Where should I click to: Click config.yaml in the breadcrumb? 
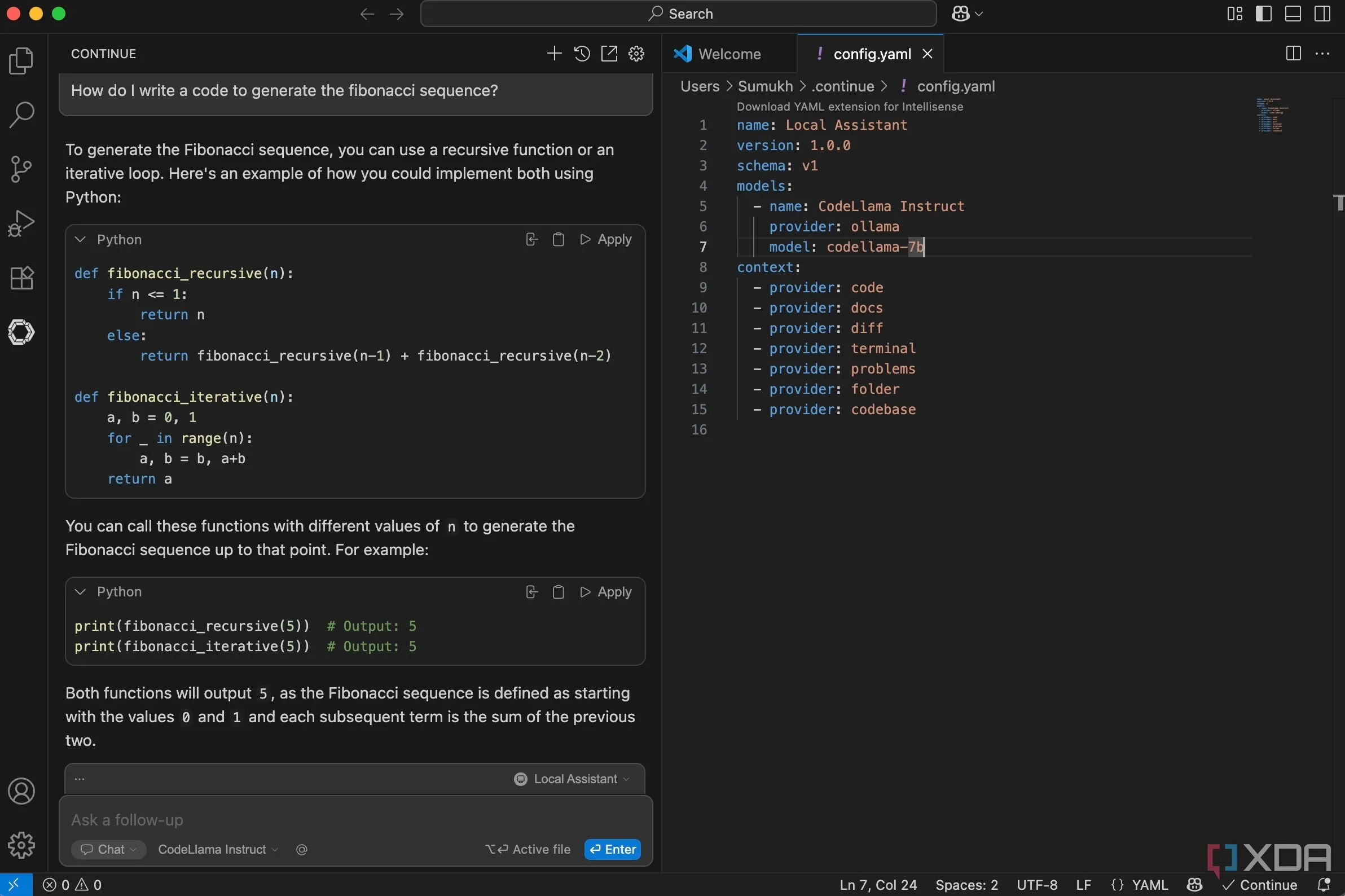click(956, 86)
